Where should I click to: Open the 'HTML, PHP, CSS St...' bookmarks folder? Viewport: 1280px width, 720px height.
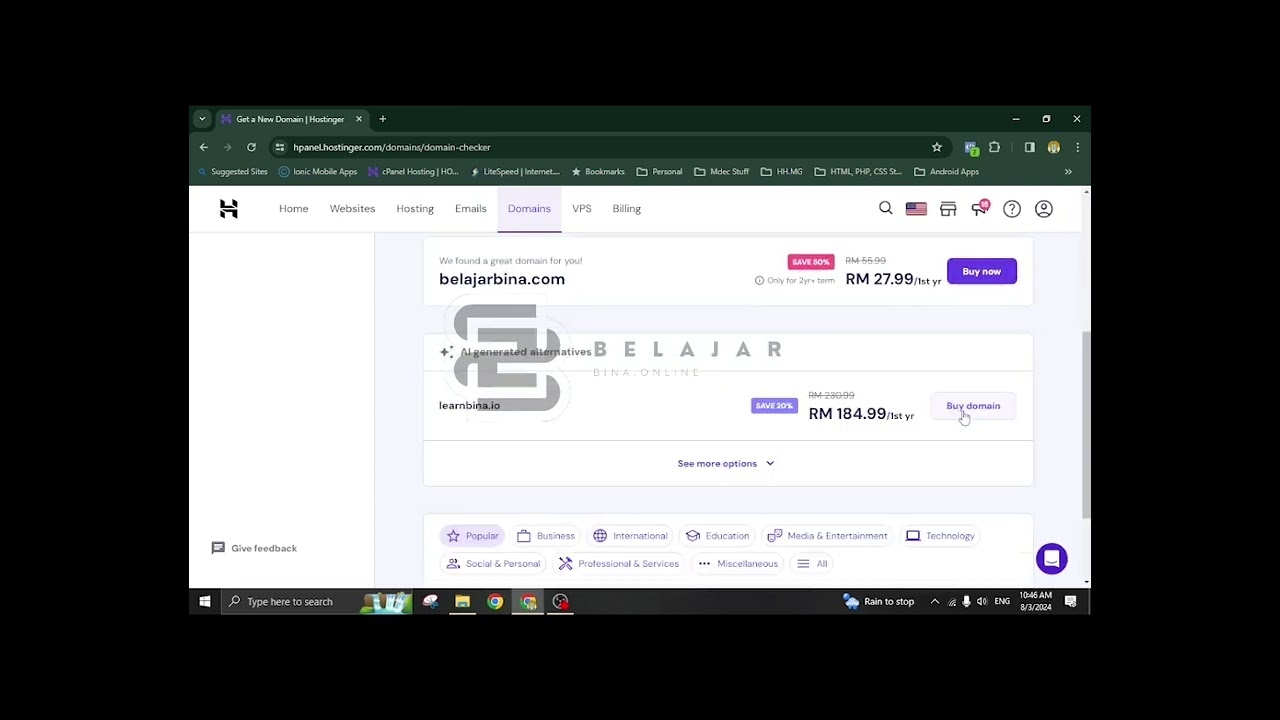tap(858, 172)
